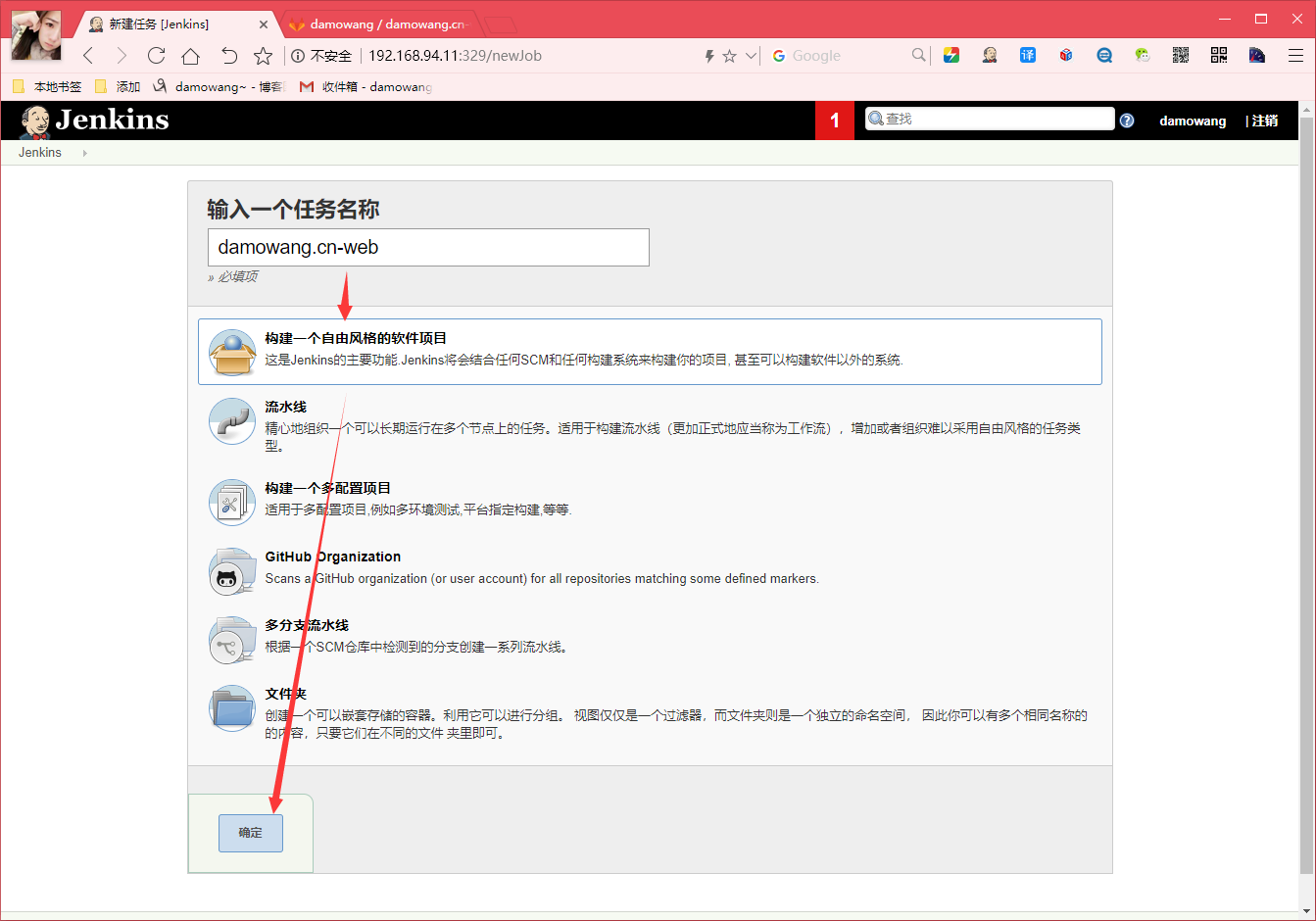
Task: Click the browser forward arrow
Action: (x=122, y=56)
